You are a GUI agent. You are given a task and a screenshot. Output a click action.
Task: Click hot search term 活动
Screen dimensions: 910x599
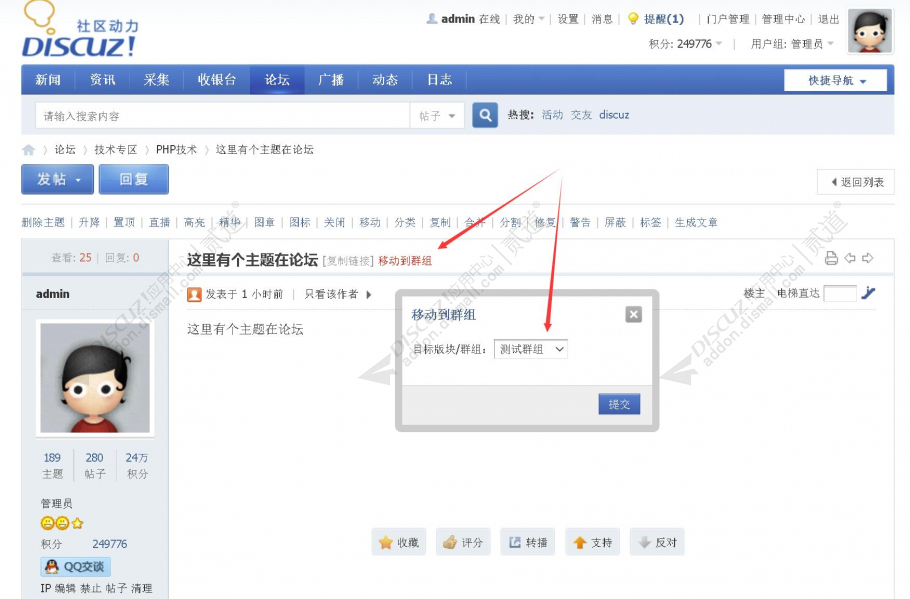(552, 115)
